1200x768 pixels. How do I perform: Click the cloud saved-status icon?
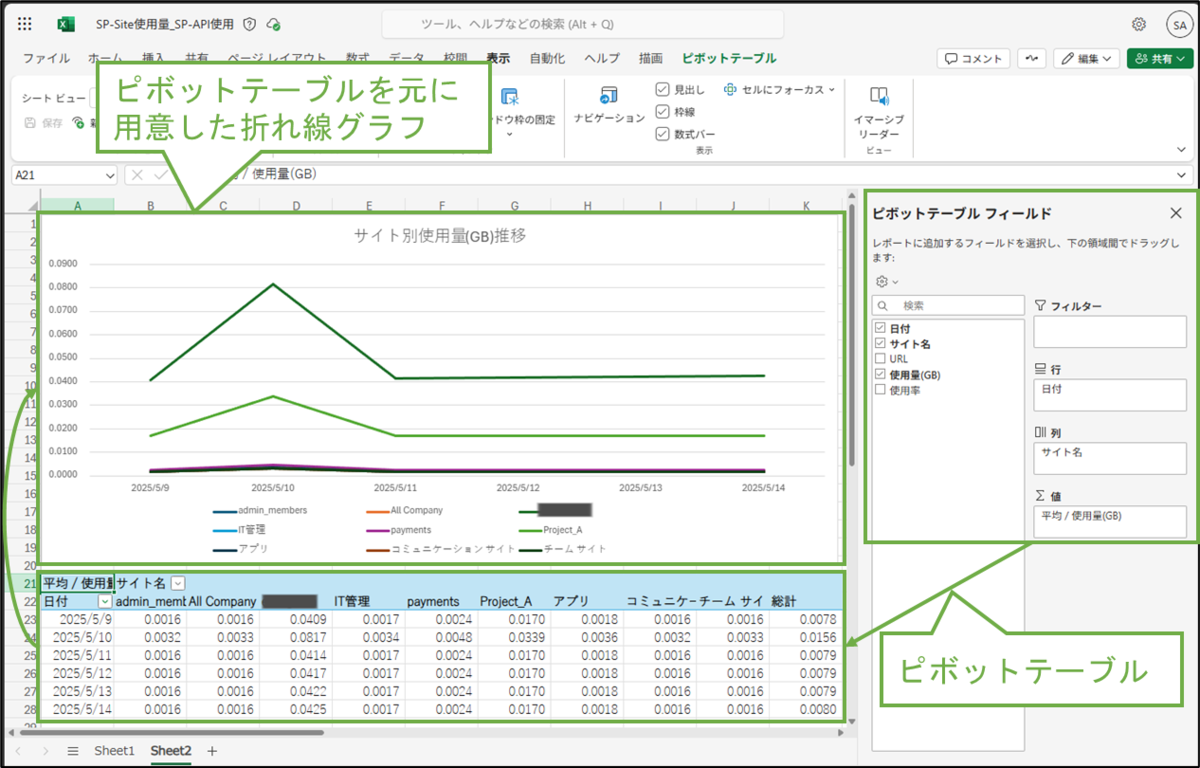tap(273, 24)
